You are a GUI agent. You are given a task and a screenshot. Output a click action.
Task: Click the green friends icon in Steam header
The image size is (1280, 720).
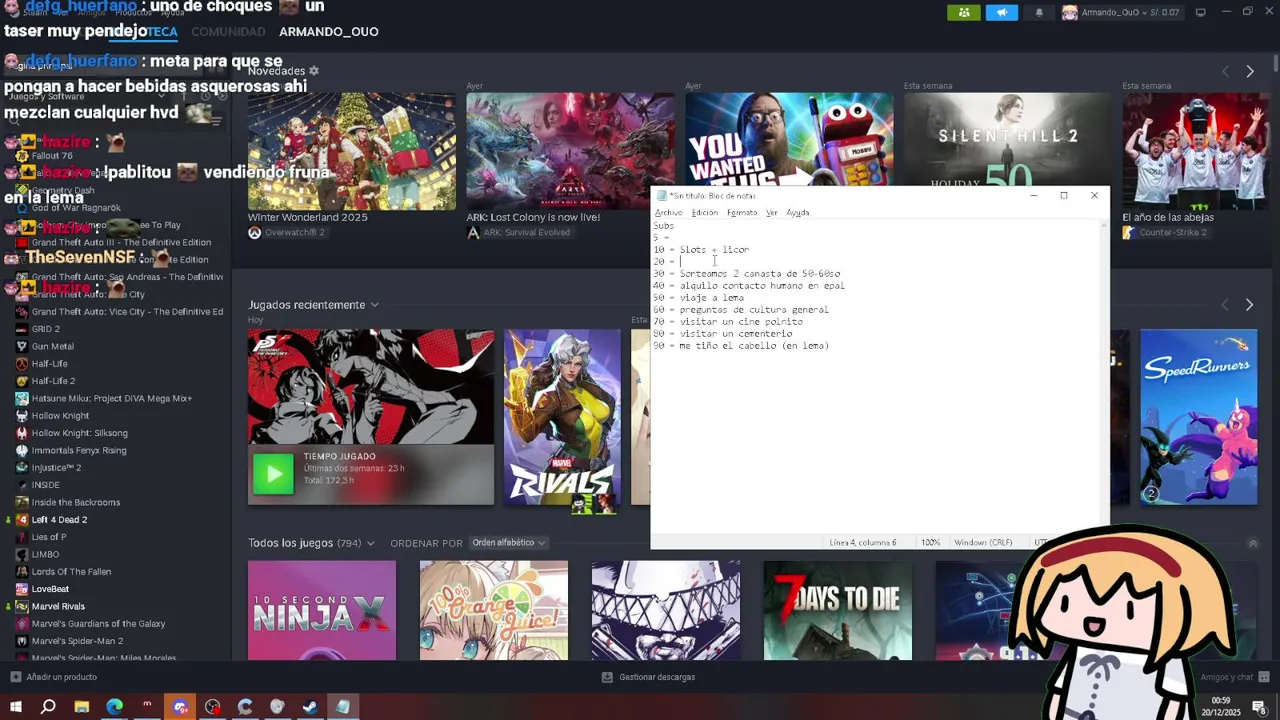pyautogui.click(x=963, y=12)
